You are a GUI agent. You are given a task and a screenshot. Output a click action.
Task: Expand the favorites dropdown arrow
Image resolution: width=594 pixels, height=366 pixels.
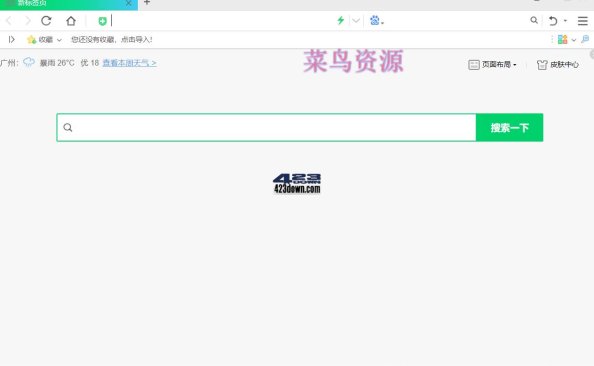59,40
